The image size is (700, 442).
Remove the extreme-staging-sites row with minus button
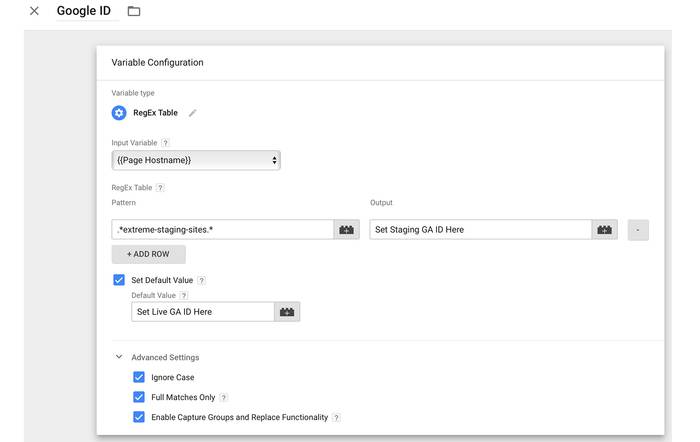638,230
